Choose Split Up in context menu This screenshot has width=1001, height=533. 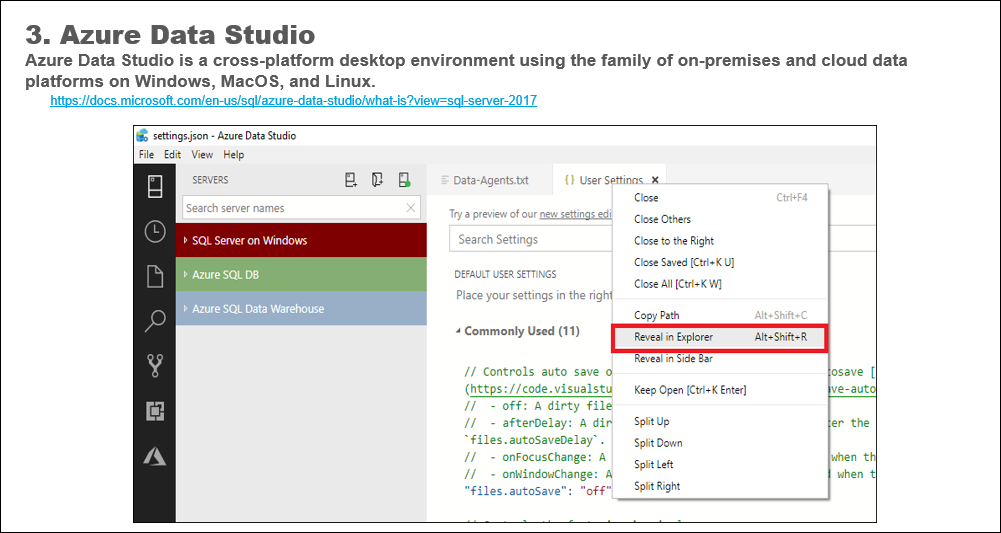pos(720,421)
